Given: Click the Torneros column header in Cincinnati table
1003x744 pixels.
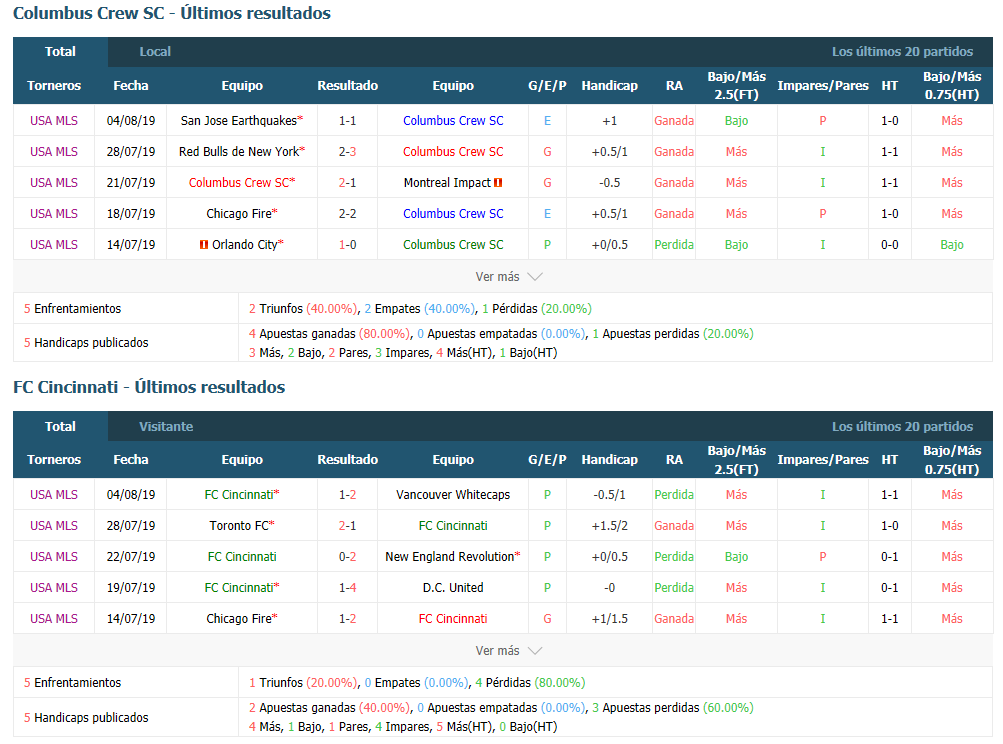Looking at the screenshot, I should coord(54,459).
